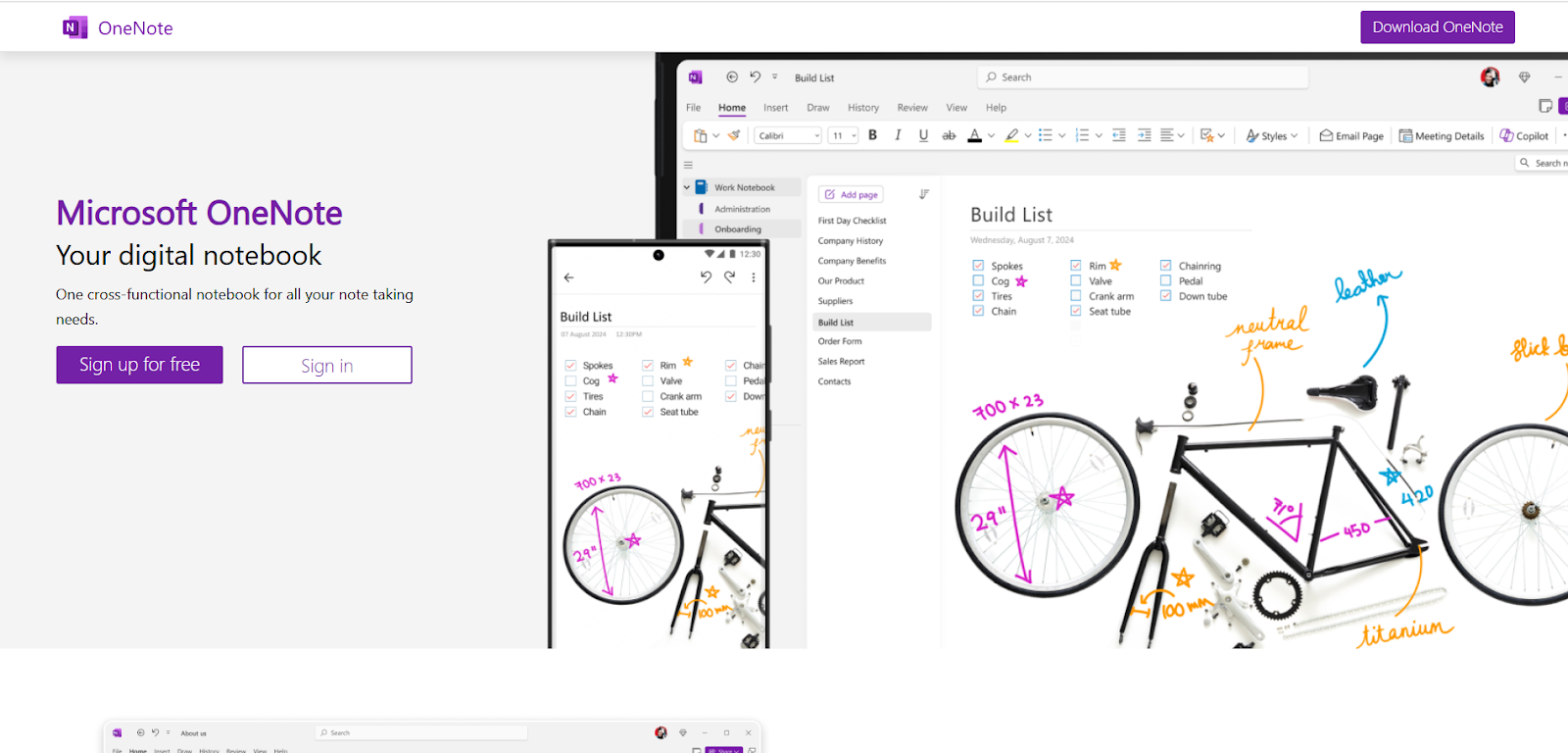Uncheck Tires on the desktop Build List
The height and width of the screenshot is (753, 1568).
978,295
